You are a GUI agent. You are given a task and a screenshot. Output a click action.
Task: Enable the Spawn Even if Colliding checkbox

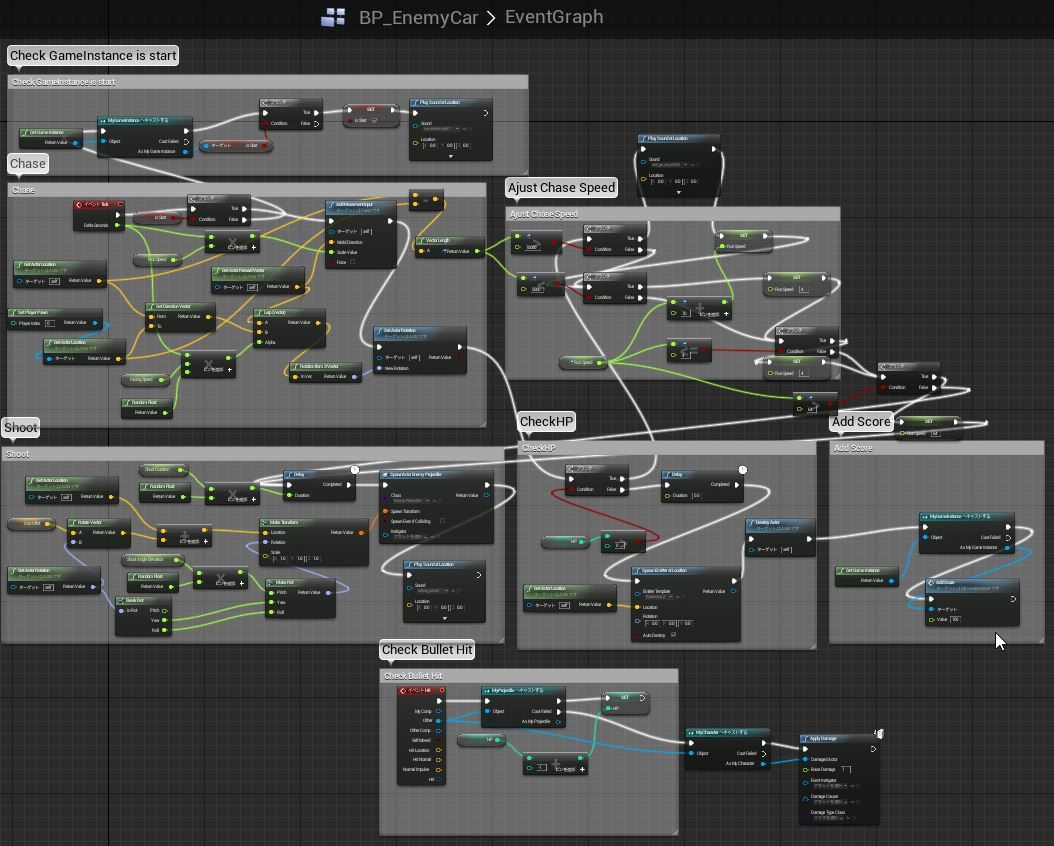pyautogui.click(x=442, y=521)
